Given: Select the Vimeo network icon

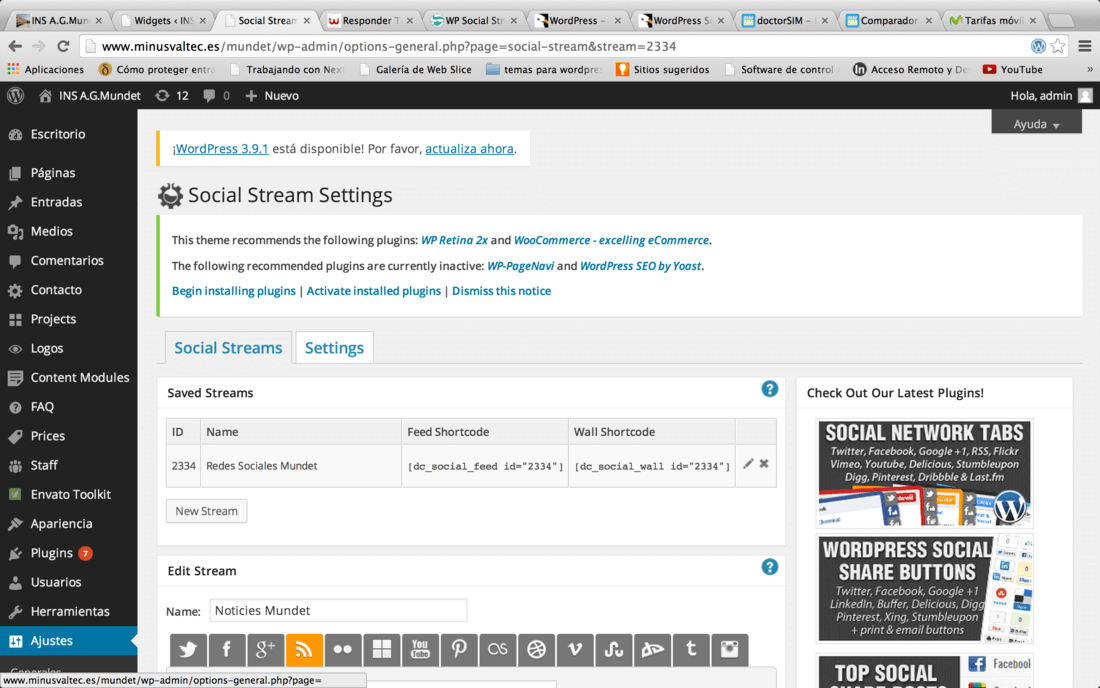Looking at the screenshot, I should coord(575,649).
